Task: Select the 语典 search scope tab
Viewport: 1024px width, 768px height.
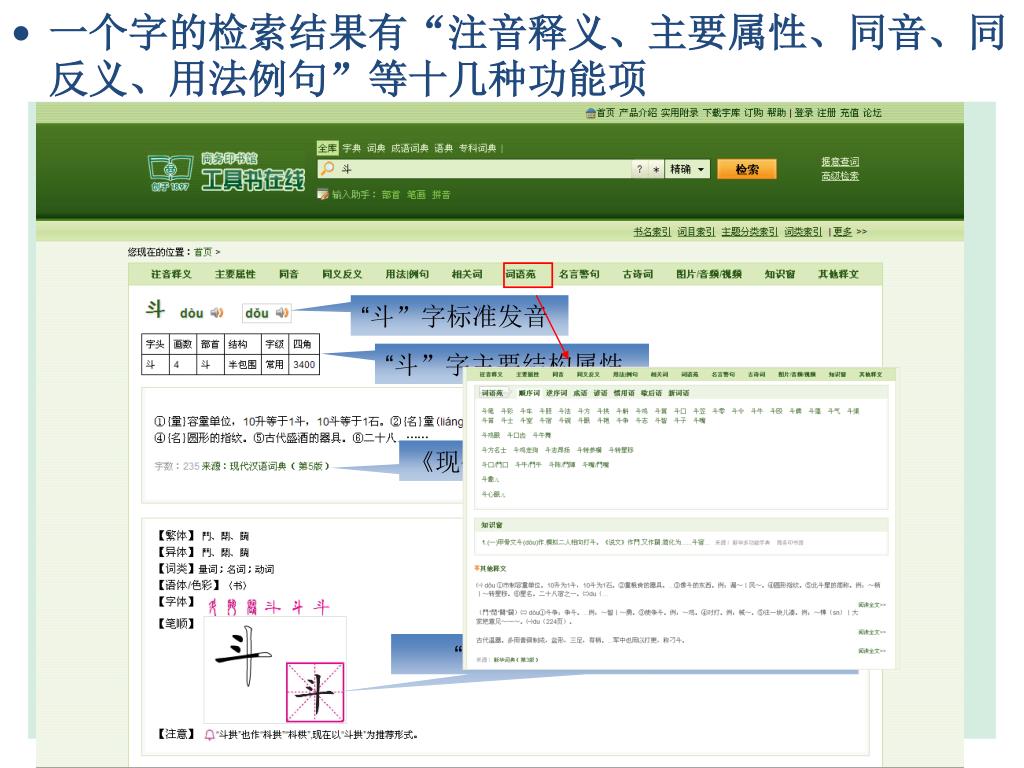Action: [x=443, y=148]
